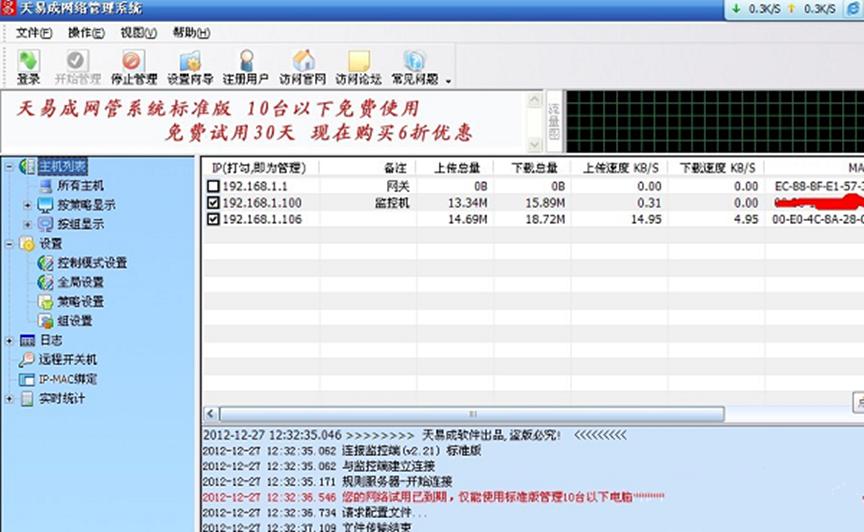Click the 实时统计 icon
864x532 pixels.
27,399
